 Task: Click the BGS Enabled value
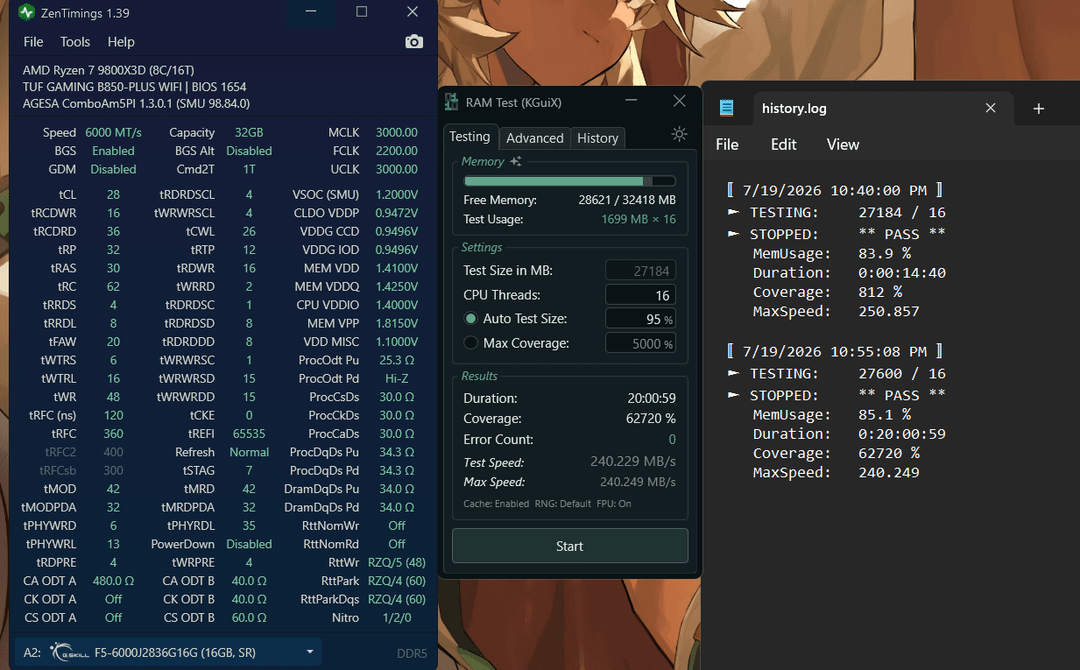tap(113, 151)
